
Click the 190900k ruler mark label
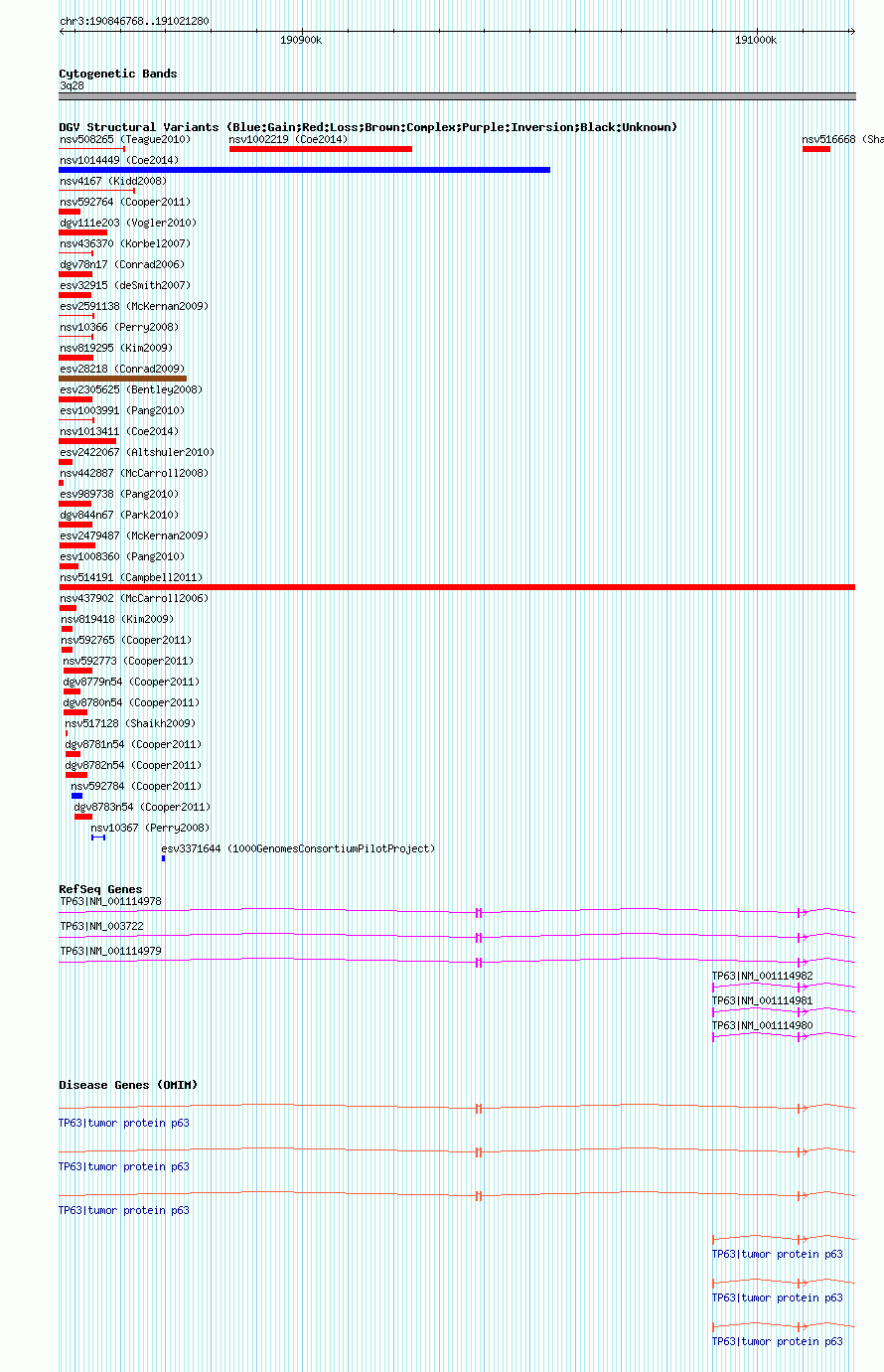click(x=301, y=40)
